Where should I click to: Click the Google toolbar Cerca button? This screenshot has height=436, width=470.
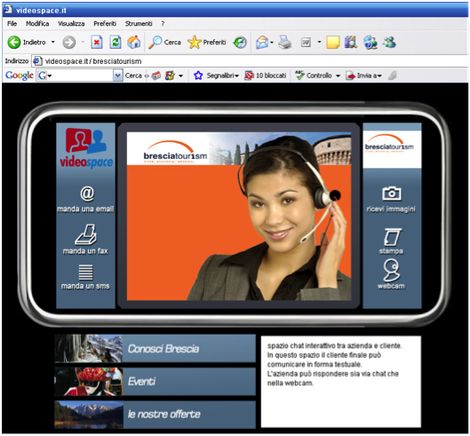coord(133,76)
